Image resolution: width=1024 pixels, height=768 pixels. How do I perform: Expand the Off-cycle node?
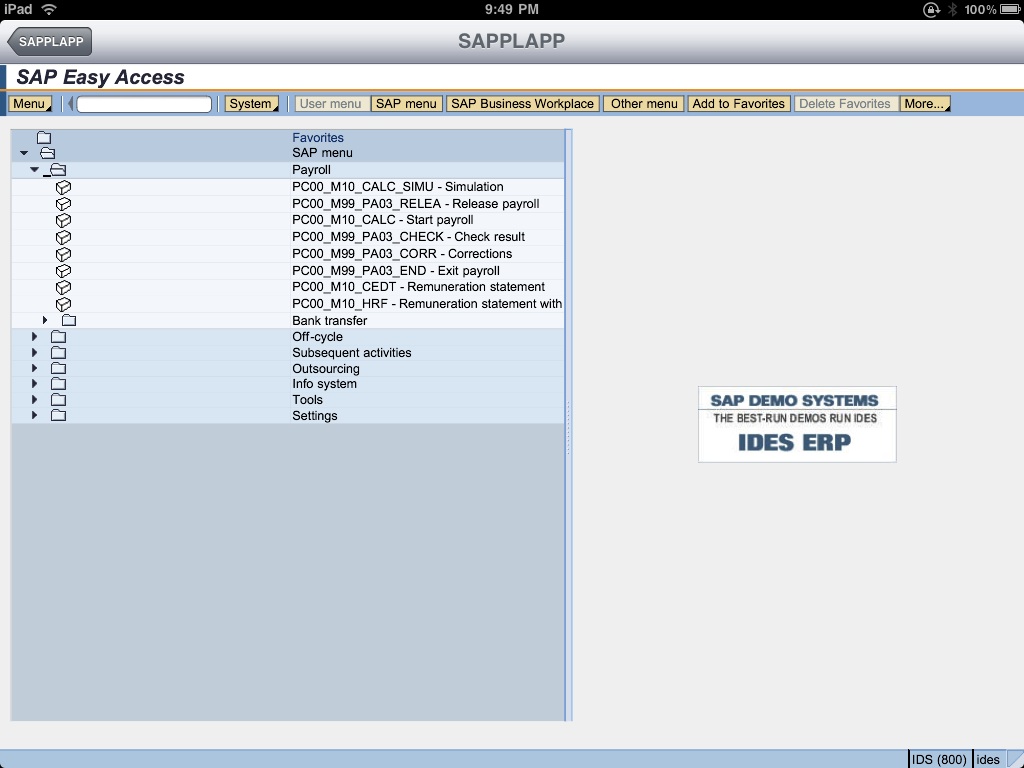tap(35, 336)
